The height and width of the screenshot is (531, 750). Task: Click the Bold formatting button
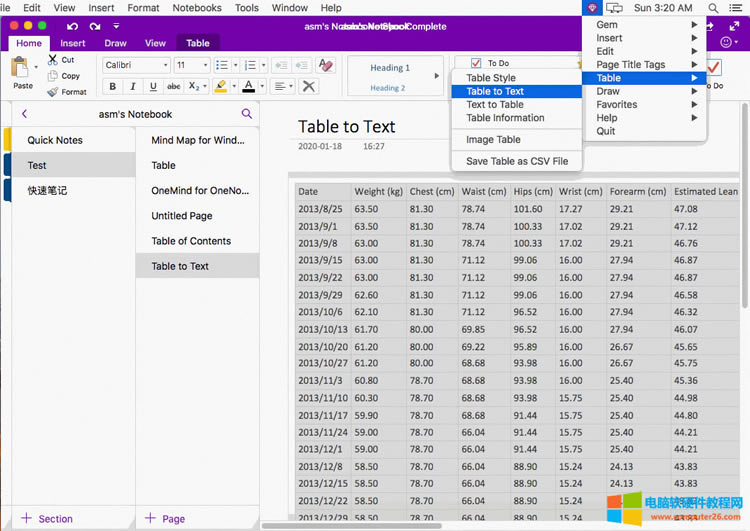tap(113, 87)
